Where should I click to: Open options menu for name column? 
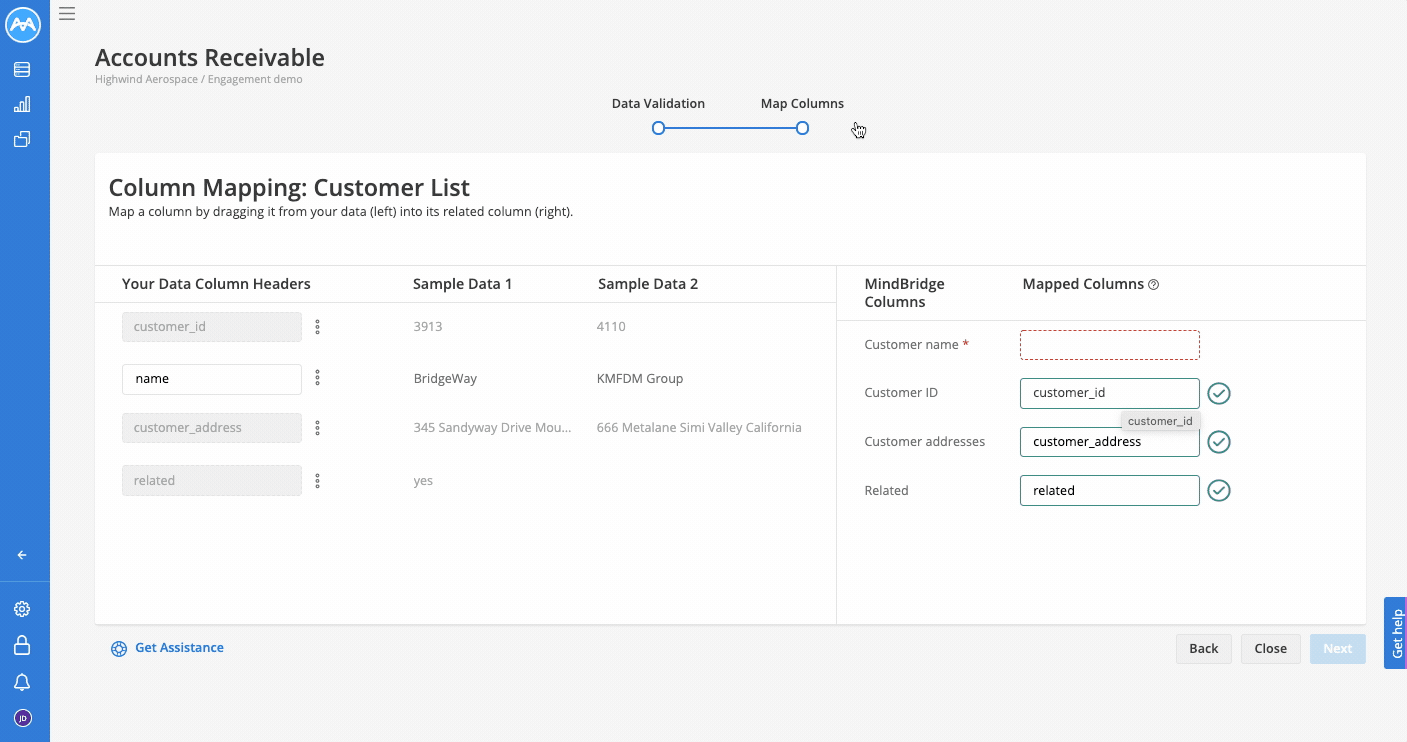click(x=318, y=377)
